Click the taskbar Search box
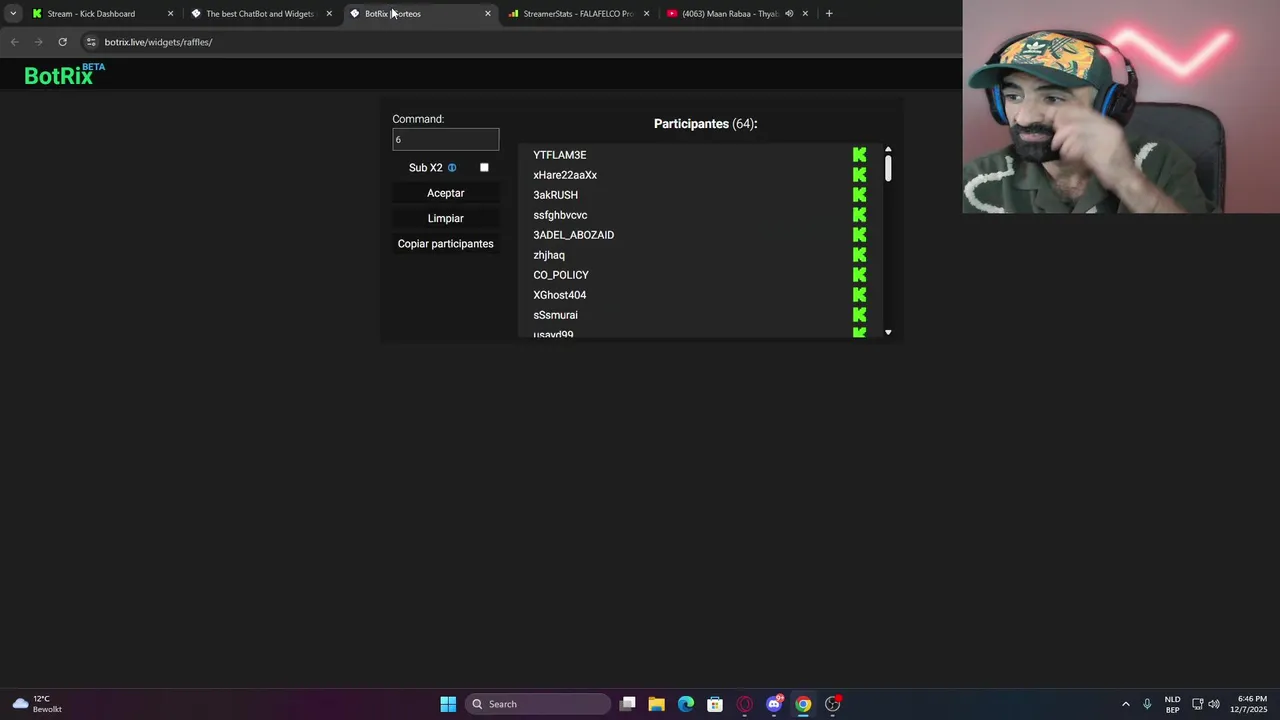 click(539, 704)
